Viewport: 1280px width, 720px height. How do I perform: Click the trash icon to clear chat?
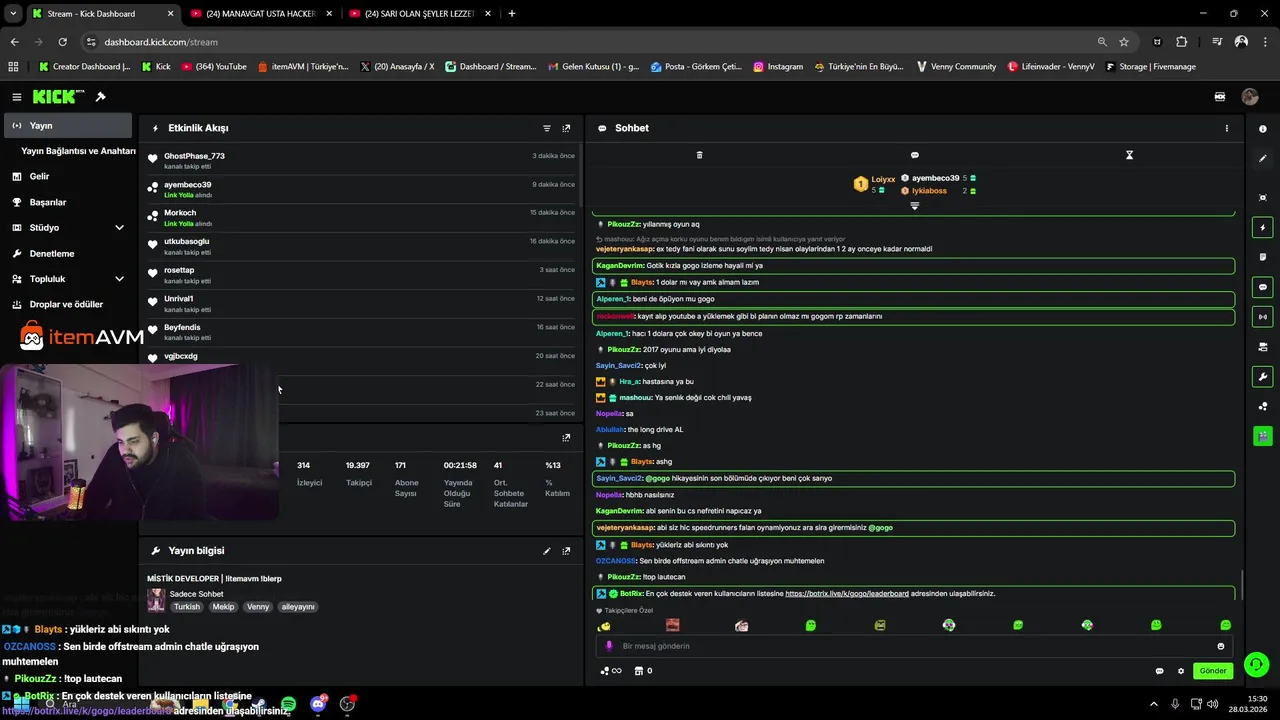[699, 155]
